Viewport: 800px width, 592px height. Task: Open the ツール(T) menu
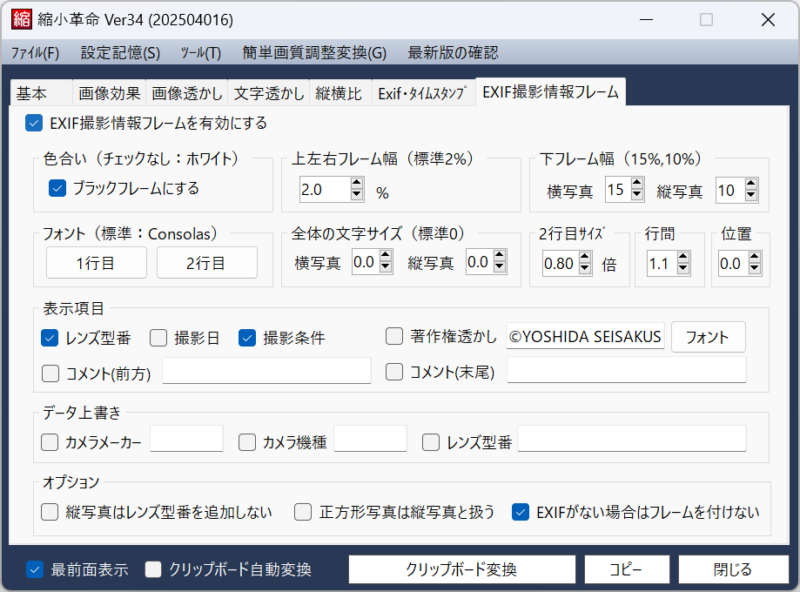(201, 53)
